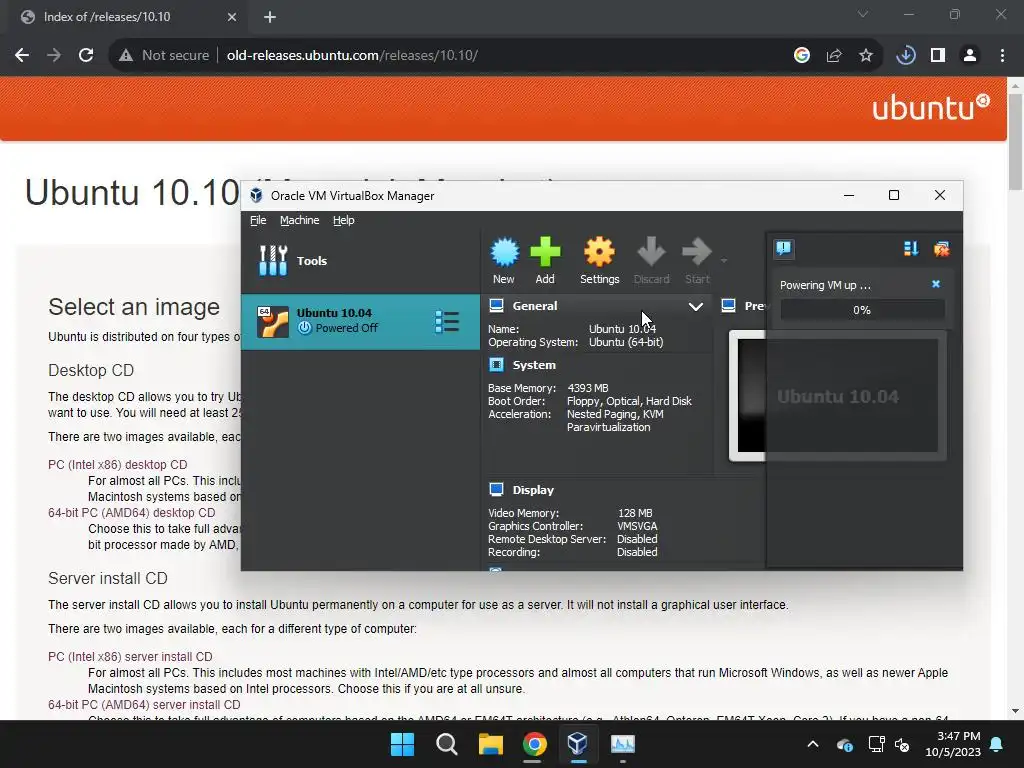
Task: Reload the Chrome page
Action: point(86,56)
